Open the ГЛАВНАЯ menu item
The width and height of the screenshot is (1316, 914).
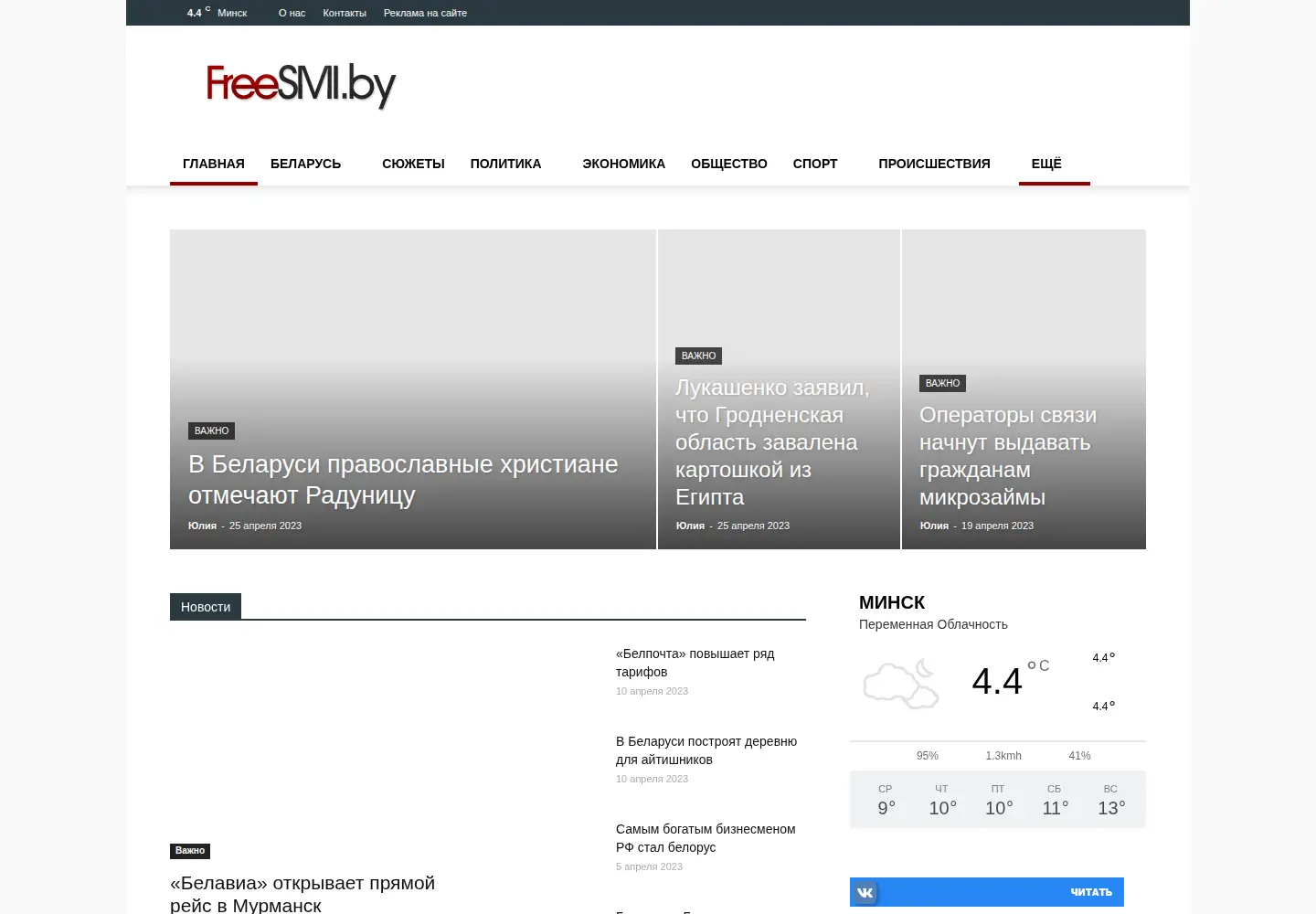click(x=214, y=164)
